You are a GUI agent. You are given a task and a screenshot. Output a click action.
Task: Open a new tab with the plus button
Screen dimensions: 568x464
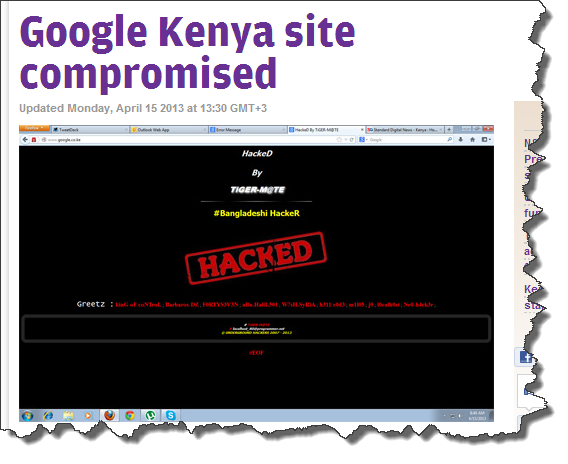pyautogui.click(x=449, y=130)
